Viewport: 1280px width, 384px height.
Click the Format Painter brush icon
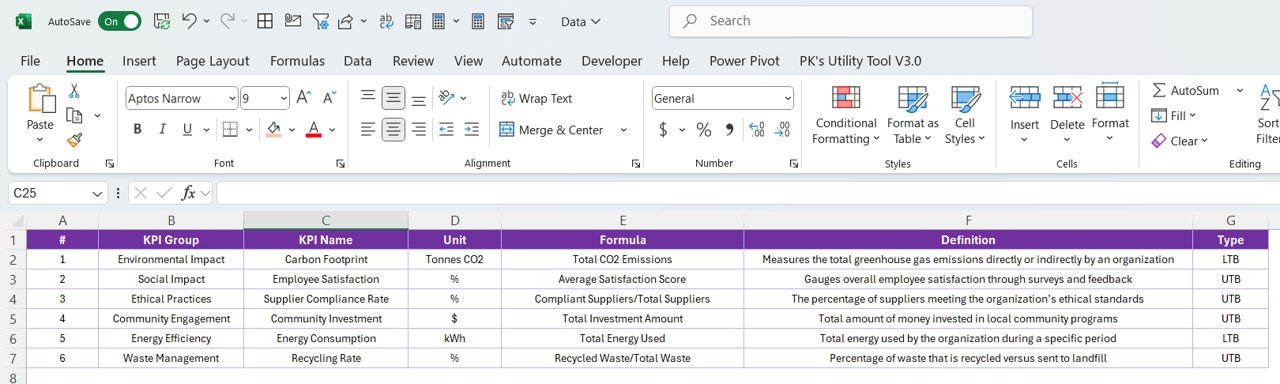[73, 140]
